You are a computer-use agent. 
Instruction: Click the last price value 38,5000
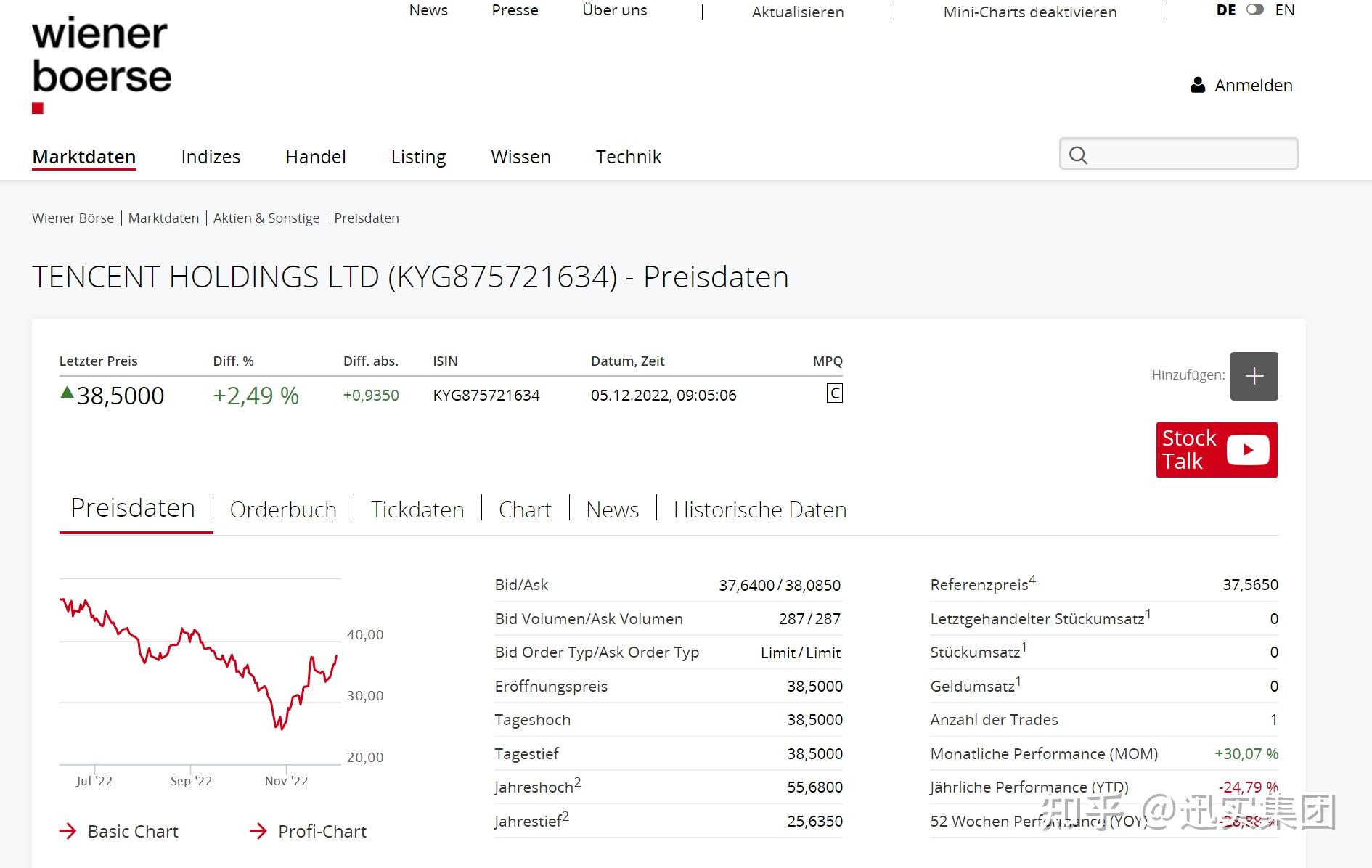coord(121,396)
